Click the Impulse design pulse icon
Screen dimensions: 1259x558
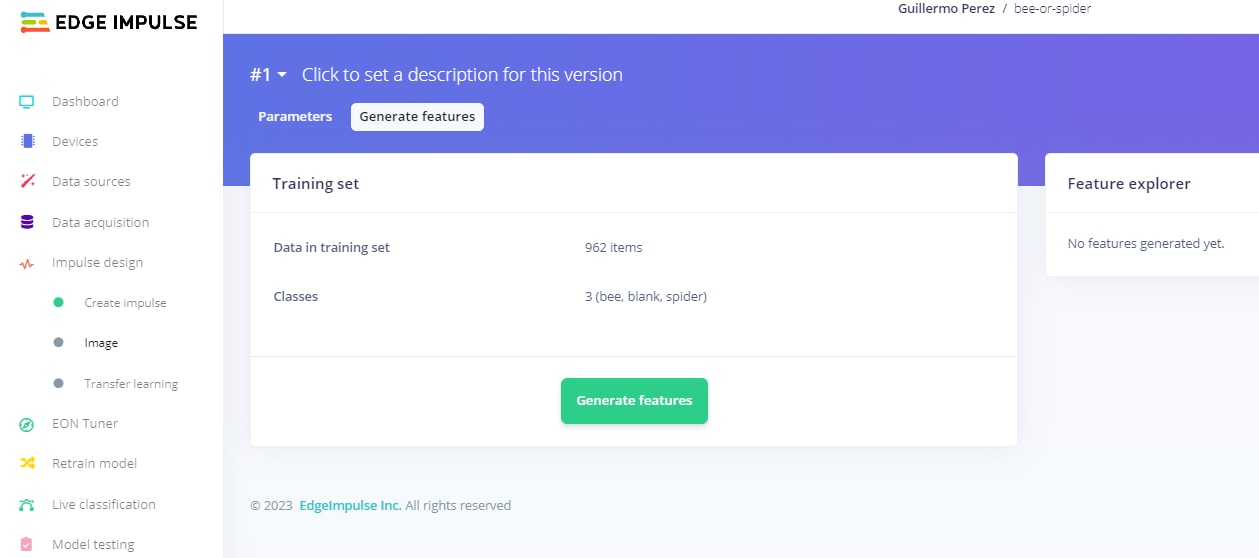tap(27, 263)
